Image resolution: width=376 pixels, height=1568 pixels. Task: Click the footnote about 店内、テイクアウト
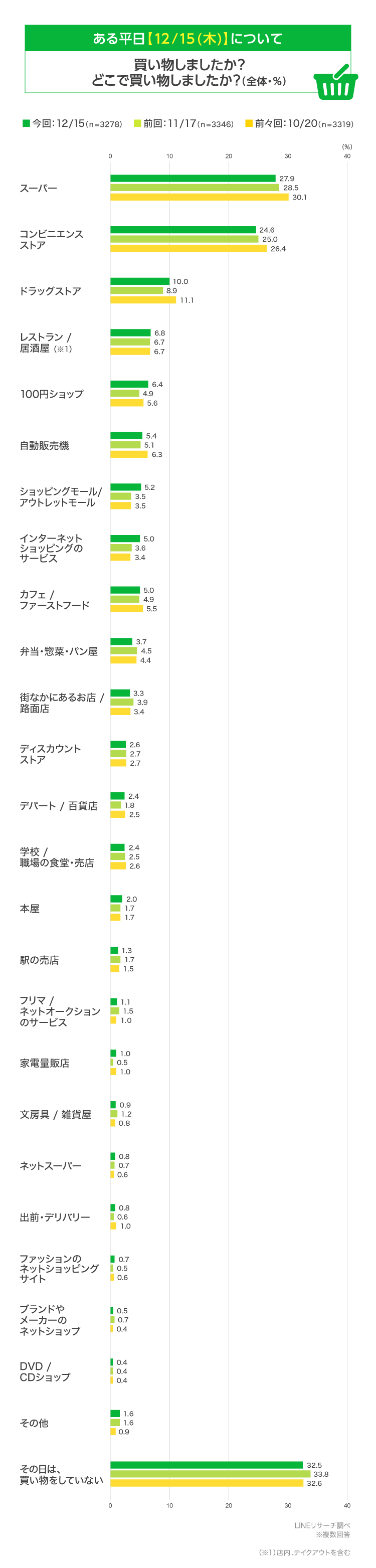[x=304, y=1552]
